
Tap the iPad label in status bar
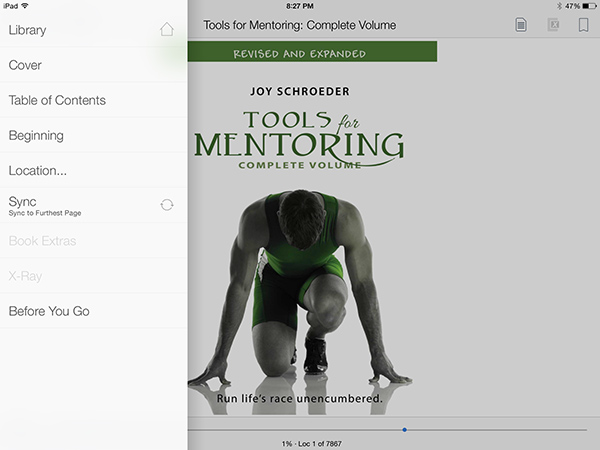point(11,6)
